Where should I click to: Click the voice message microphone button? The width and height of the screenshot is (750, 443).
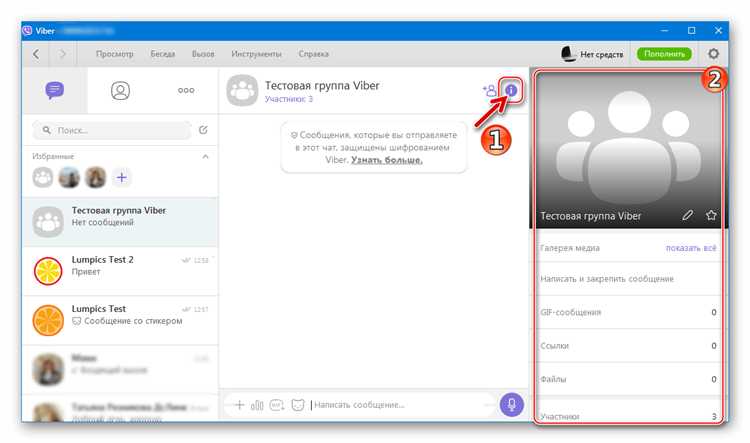click(x=511, y=405)
